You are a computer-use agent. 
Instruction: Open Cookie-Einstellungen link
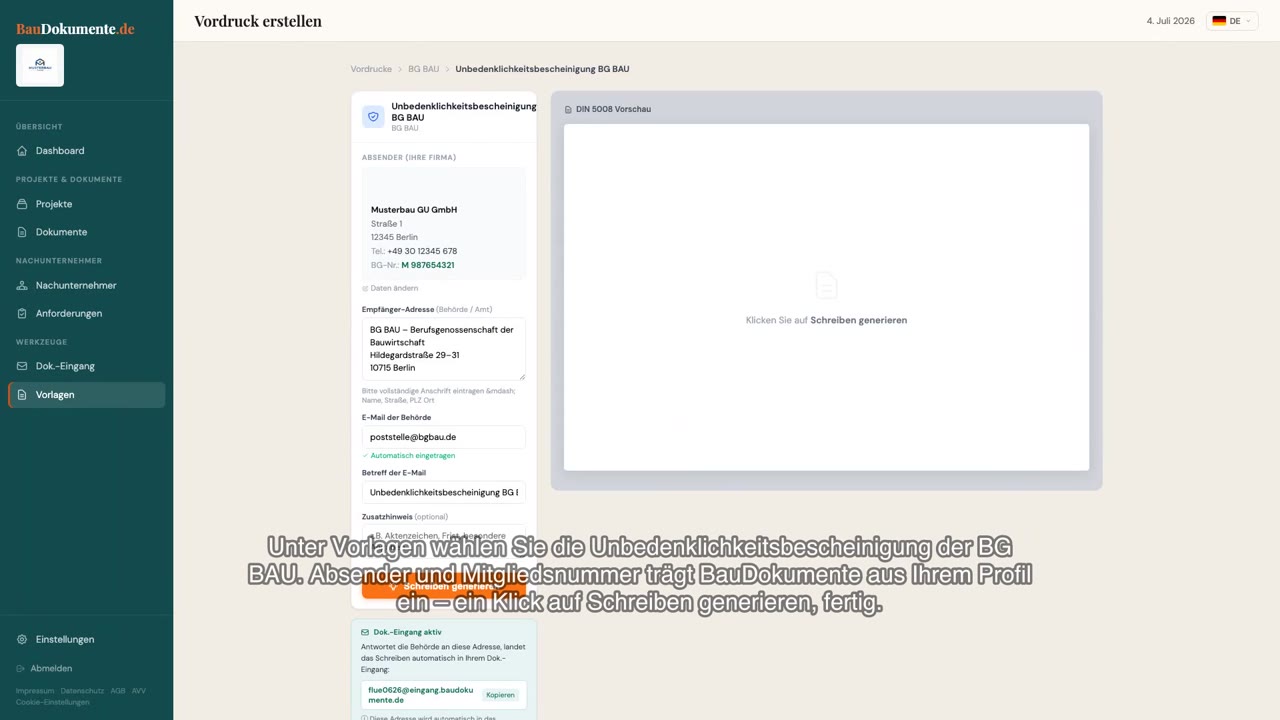click(52, 702)
